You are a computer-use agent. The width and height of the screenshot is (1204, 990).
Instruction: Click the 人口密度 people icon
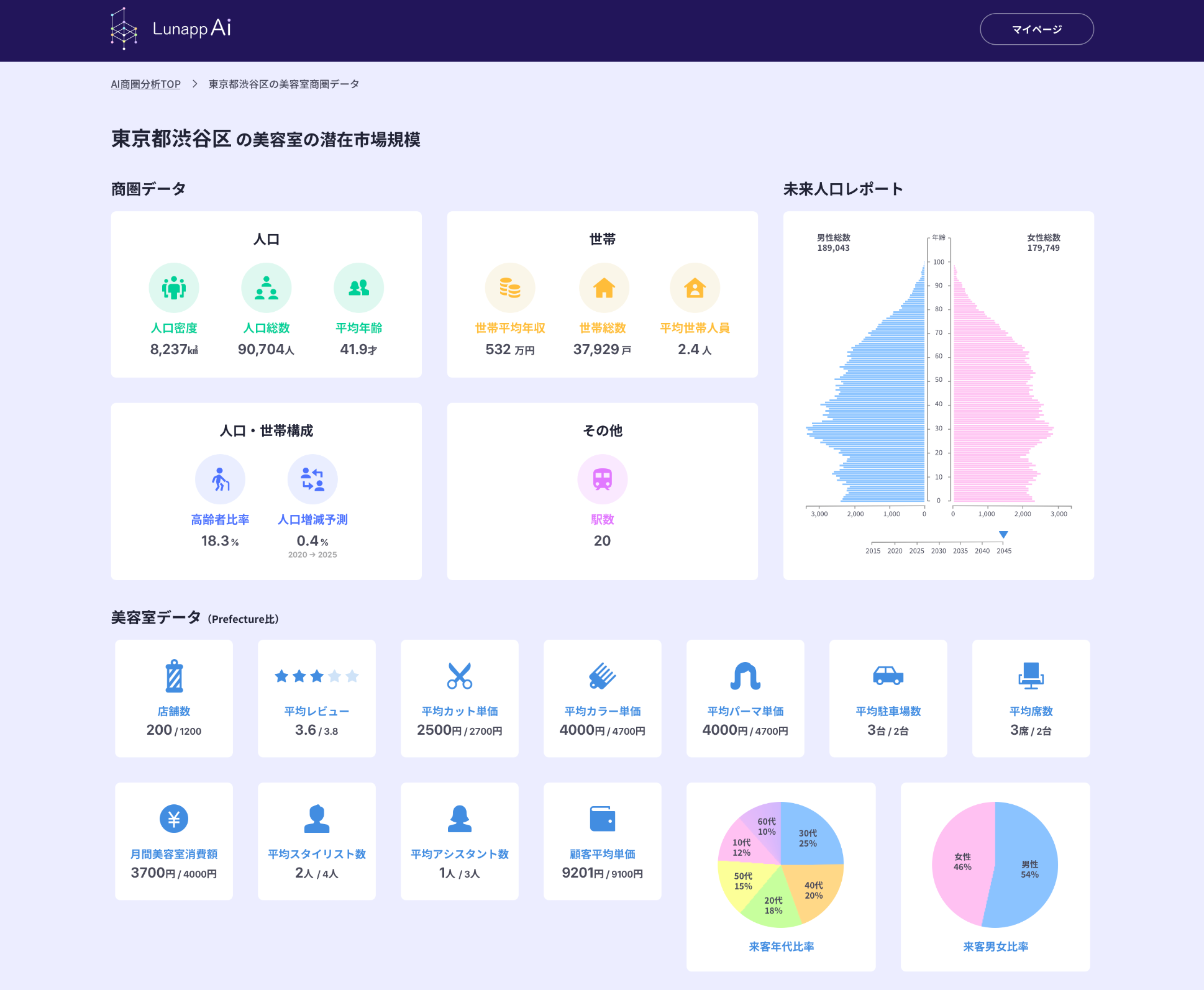tap(174, 288)
